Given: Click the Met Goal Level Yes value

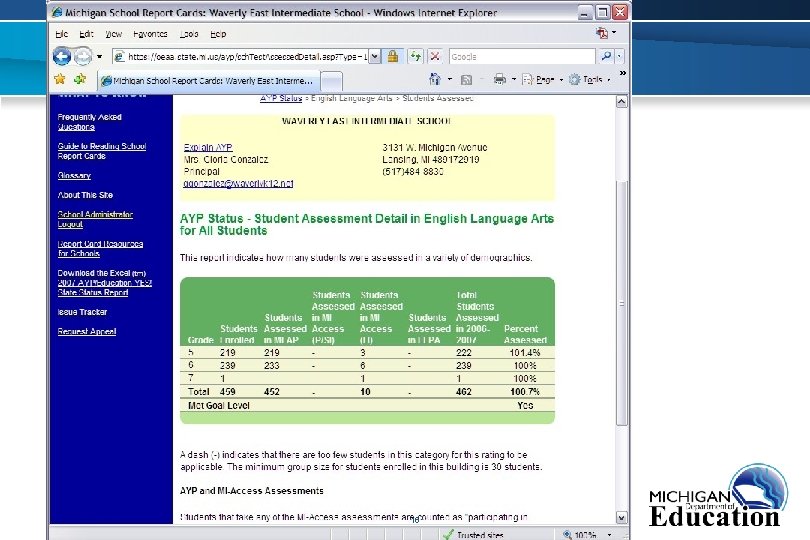Looking at the screenshot, I should pos(525,406).
